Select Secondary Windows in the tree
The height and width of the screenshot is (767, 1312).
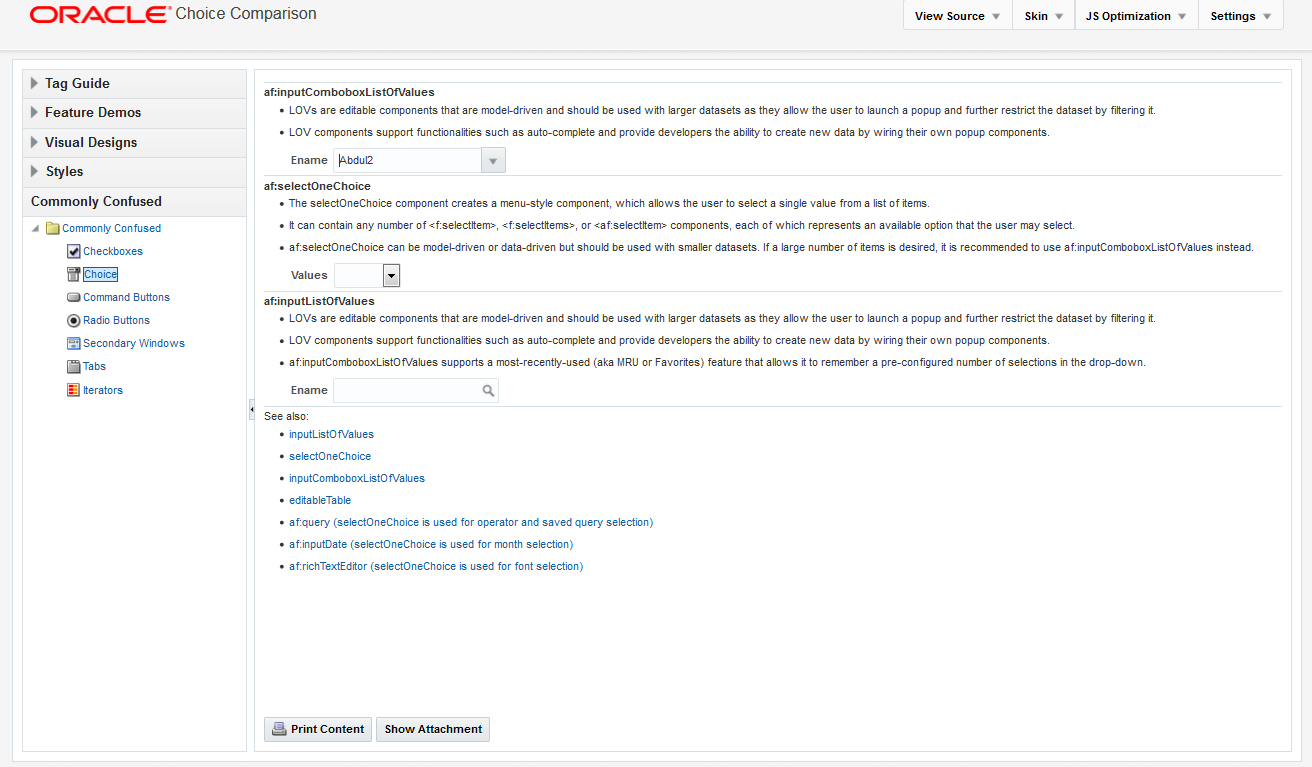pos(134,344)
